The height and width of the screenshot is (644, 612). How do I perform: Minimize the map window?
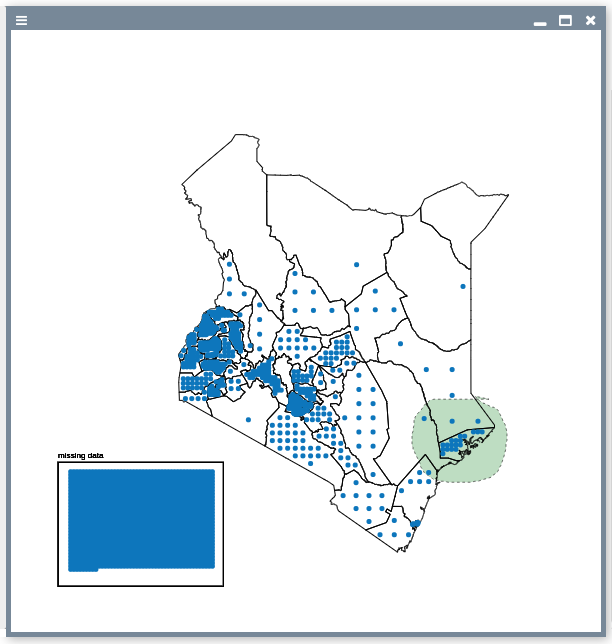click(540, 21)
